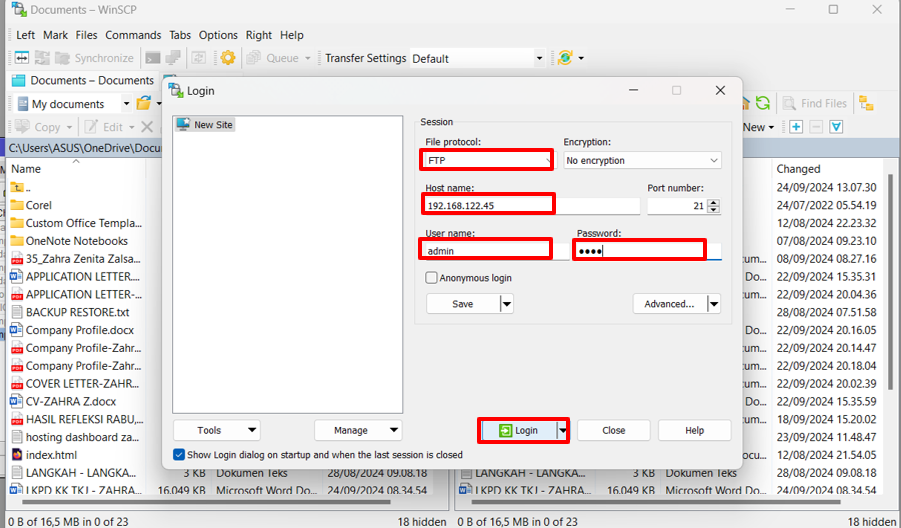Screen dimensions: 901x528
Task: Open the Commands menu
Action: [x=133, y=35]
